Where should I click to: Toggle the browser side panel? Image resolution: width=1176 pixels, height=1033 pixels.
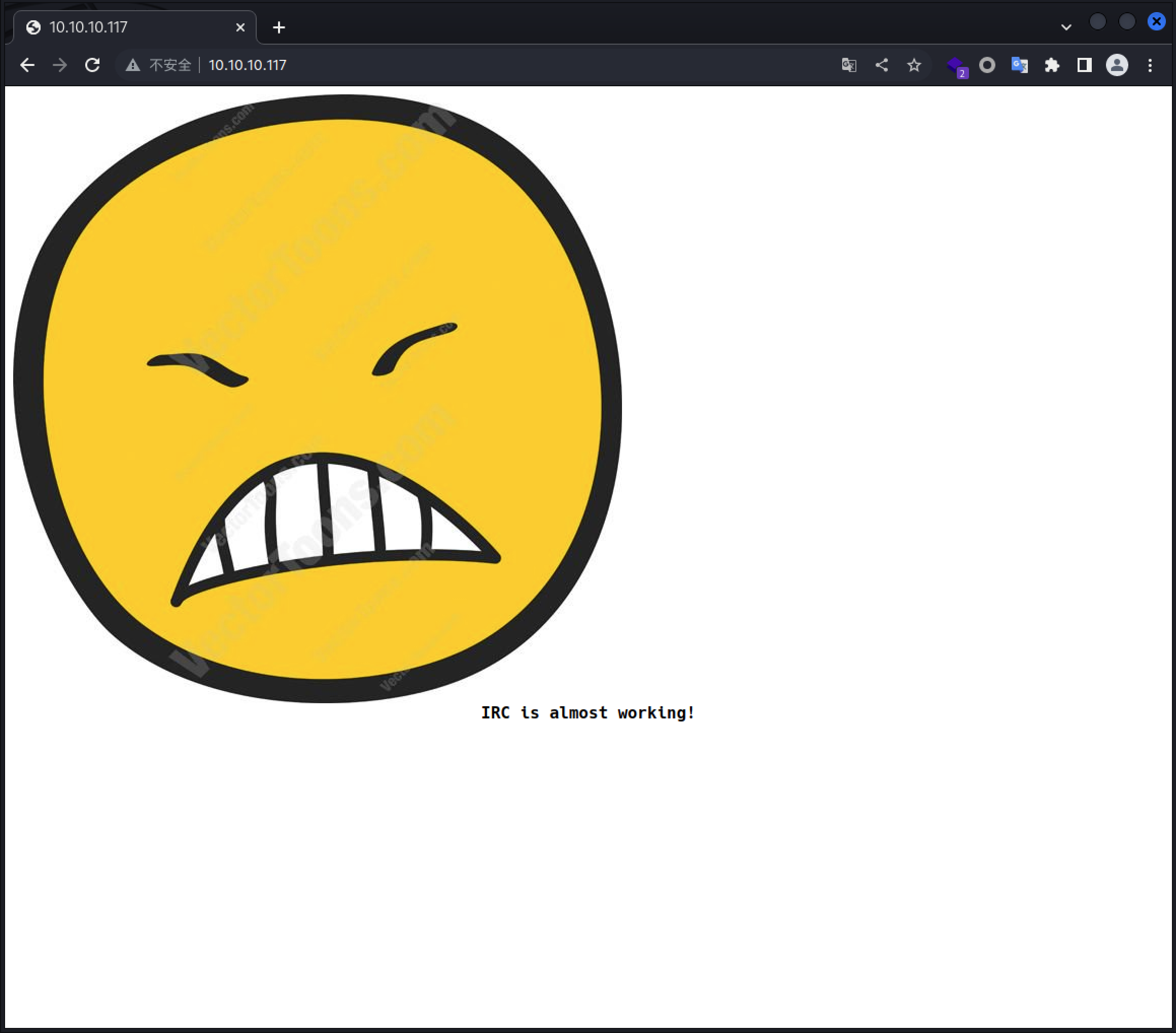point(1085,65)
